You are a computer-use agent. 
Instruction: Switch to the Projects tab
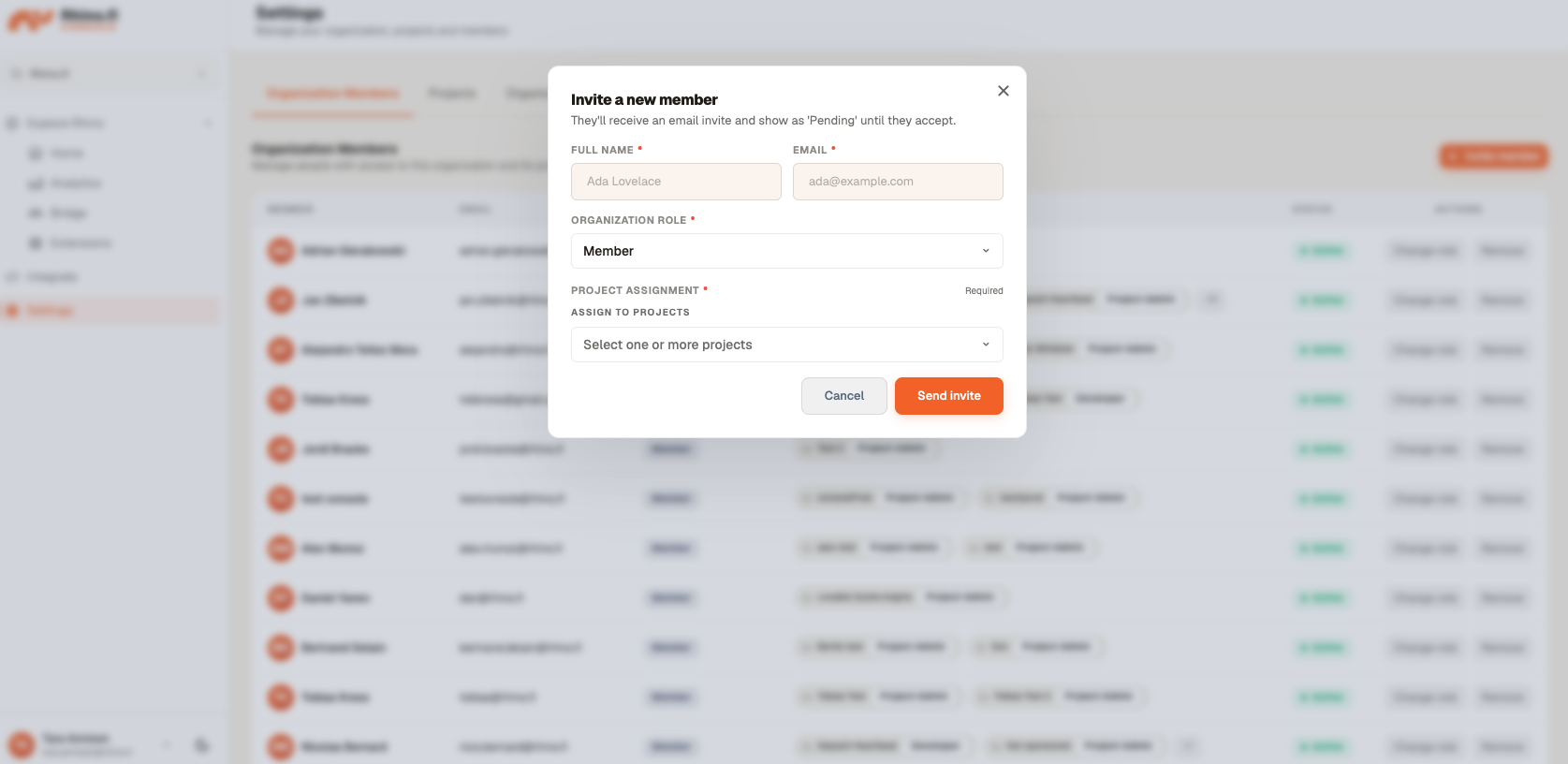tap(452, 94)
